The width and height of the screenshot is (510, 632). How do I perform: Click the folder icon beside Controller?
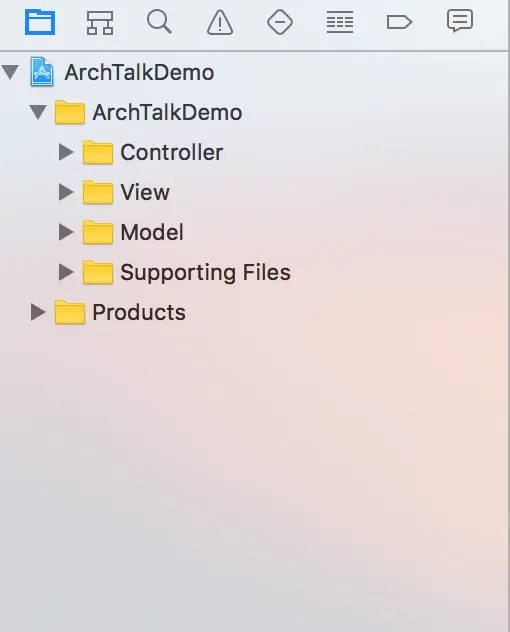(x=98, y=152)
